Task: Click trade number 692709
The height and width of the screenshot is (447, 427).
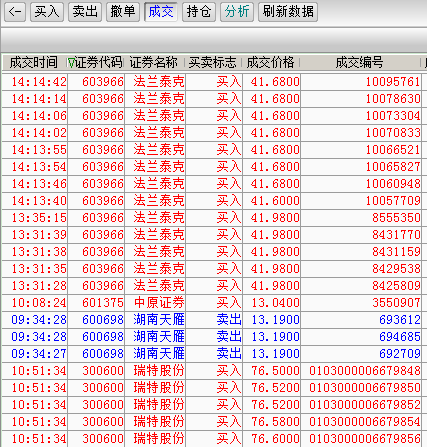Action: (400, 354)
